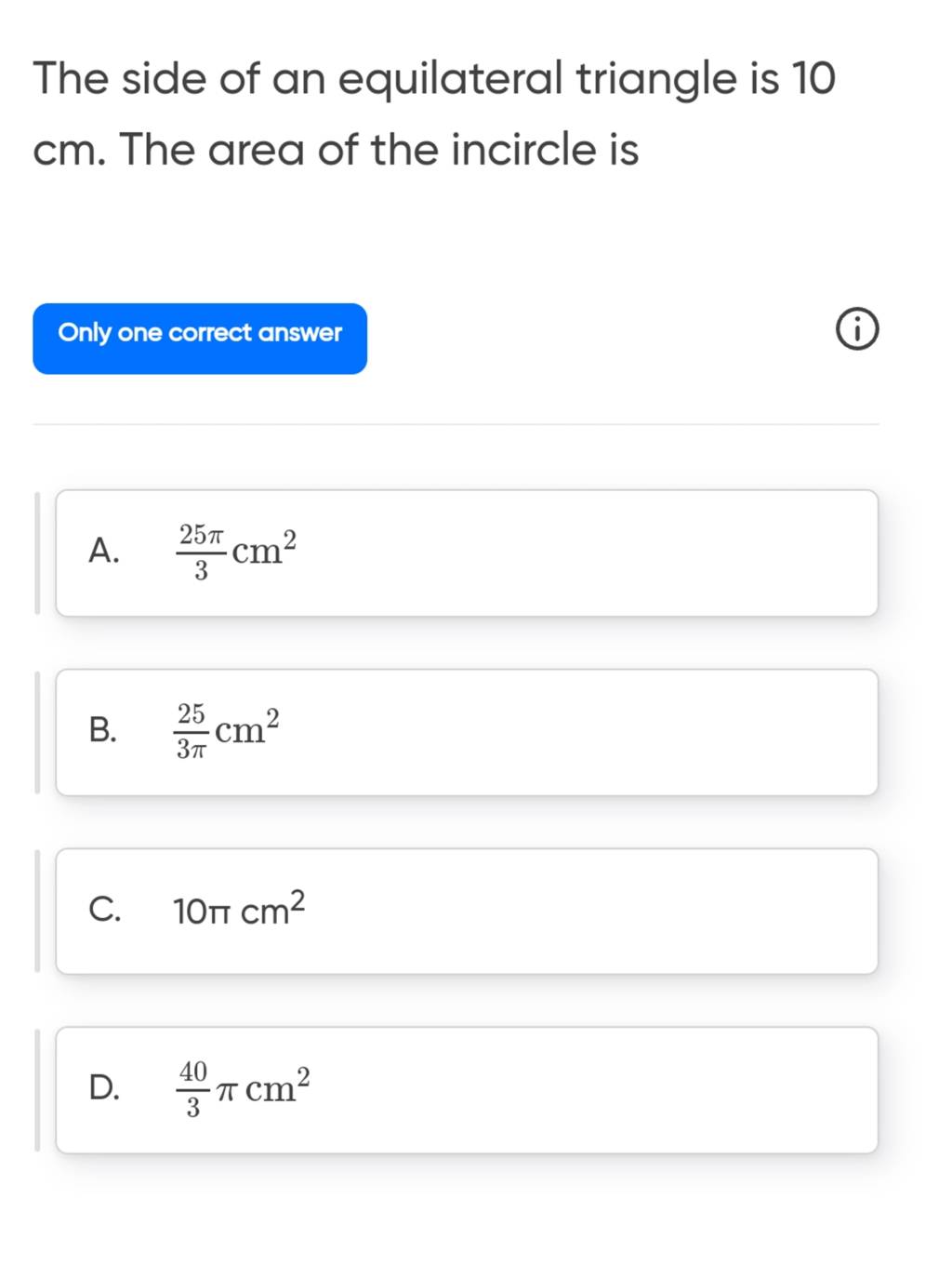Viewport: 952px width, 1278px height.
Task: Click the vertical bar left of option B
Action: click(37, 732)
